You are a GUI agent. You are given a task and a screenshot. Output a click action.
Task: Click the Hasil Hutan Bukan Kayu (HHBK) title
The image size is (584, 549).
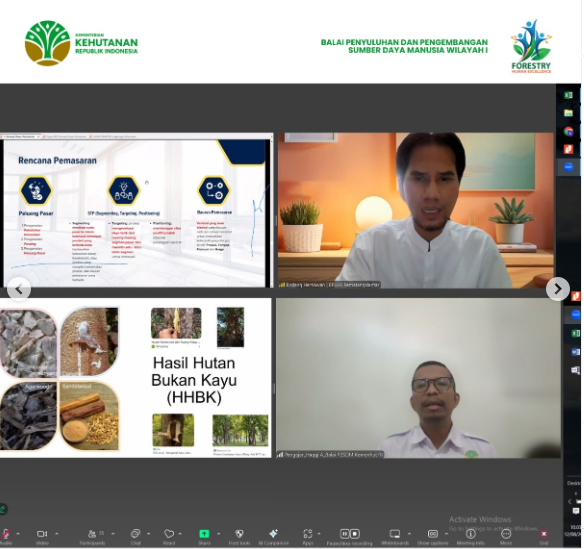click(x=194, y=380)
